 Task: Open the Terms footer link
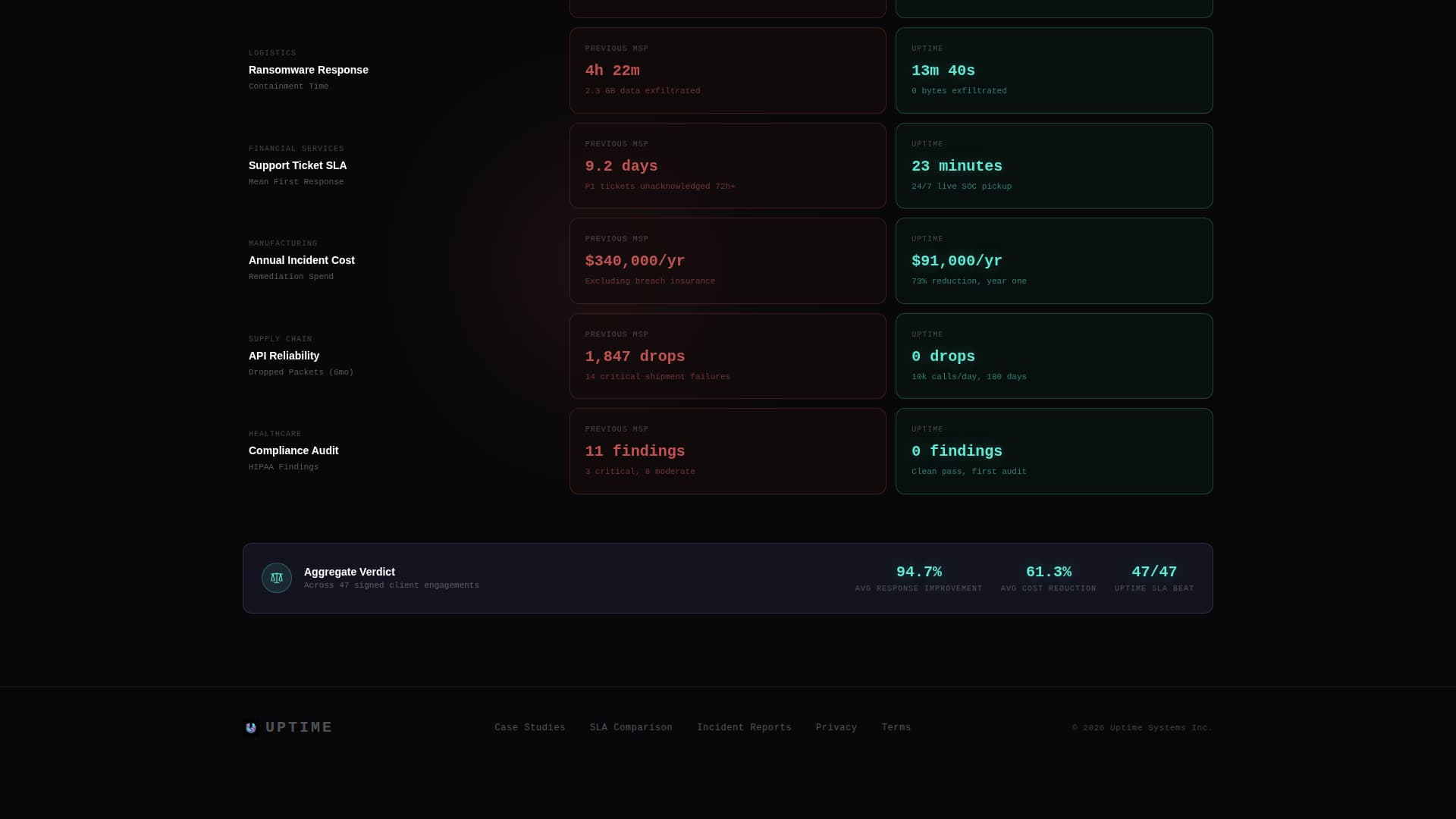[896, 728]
